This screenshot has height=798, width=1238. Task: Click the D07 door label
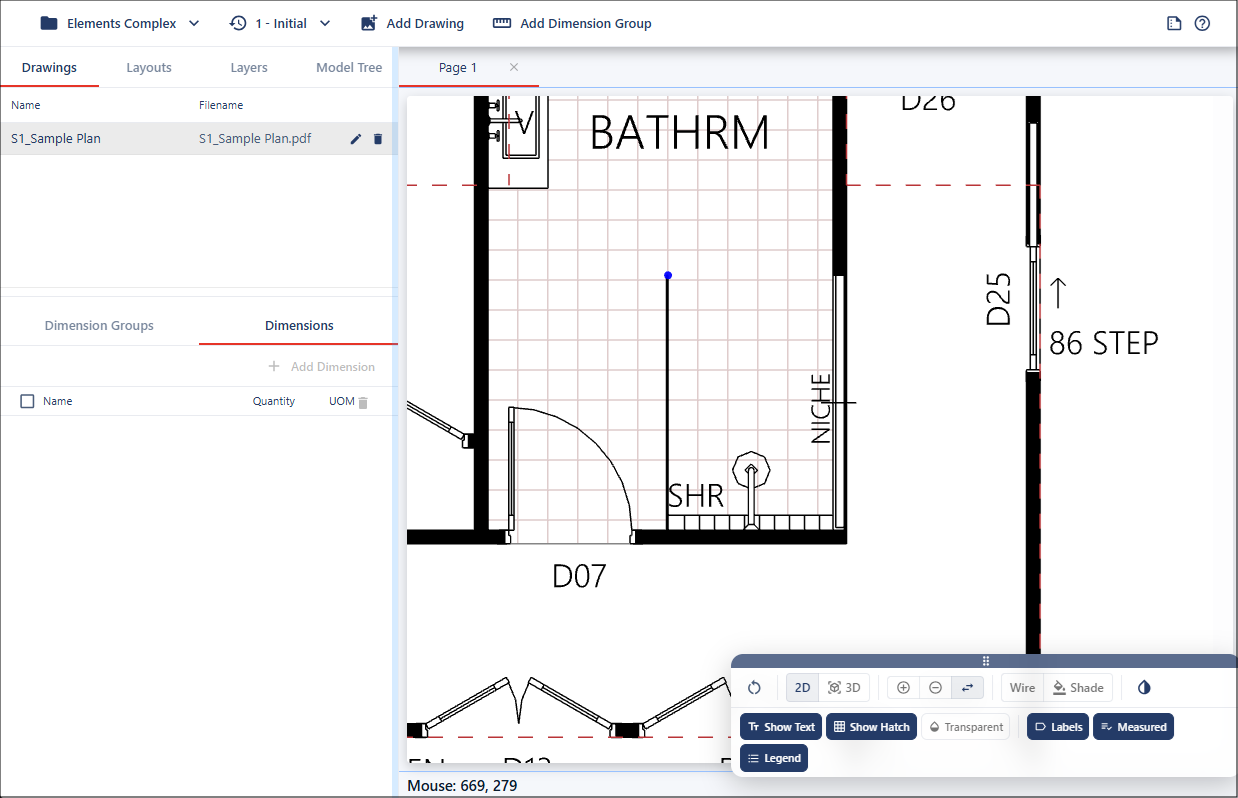580,576
